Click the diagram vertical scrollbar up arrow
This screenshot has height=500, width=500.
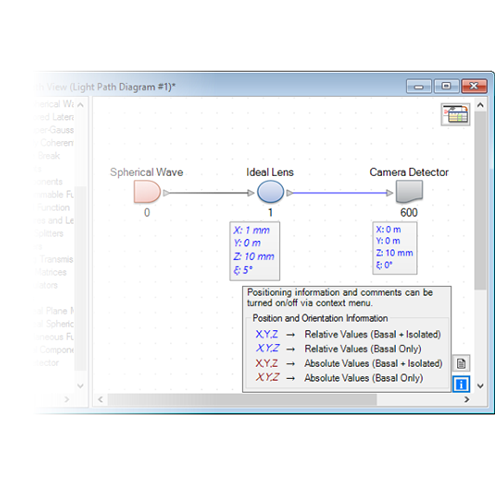point(480,105)
